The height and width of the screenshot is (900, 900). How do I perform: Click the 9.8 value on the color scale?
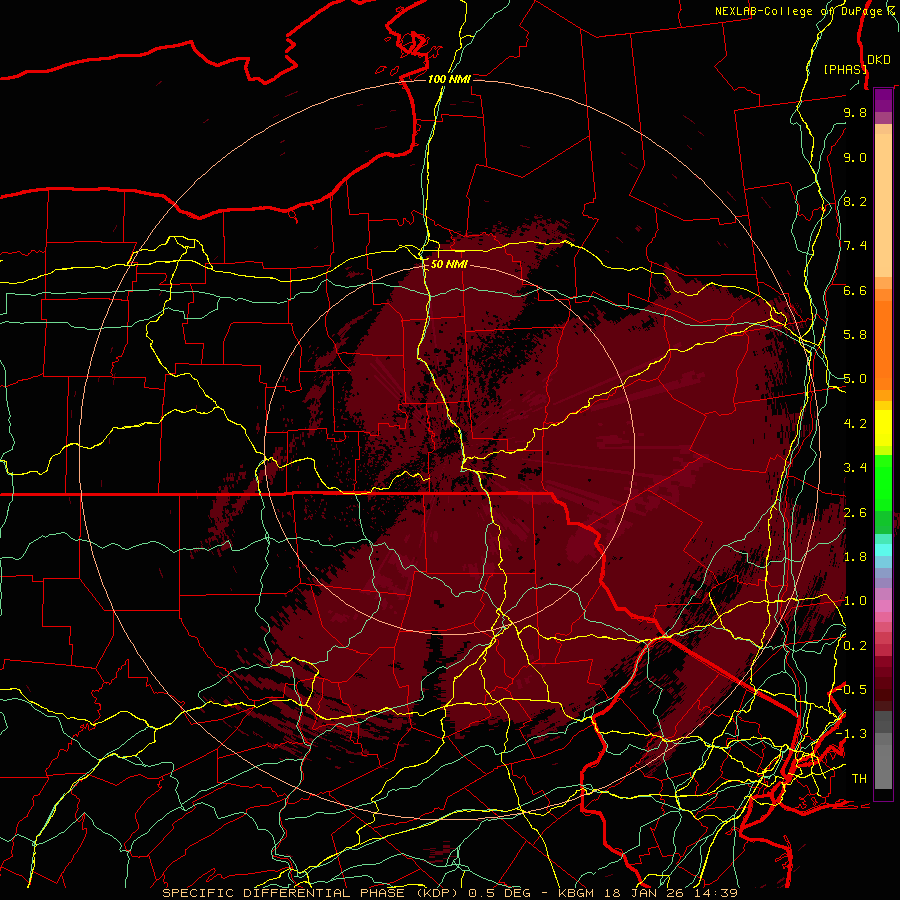(x=855, y=112)
